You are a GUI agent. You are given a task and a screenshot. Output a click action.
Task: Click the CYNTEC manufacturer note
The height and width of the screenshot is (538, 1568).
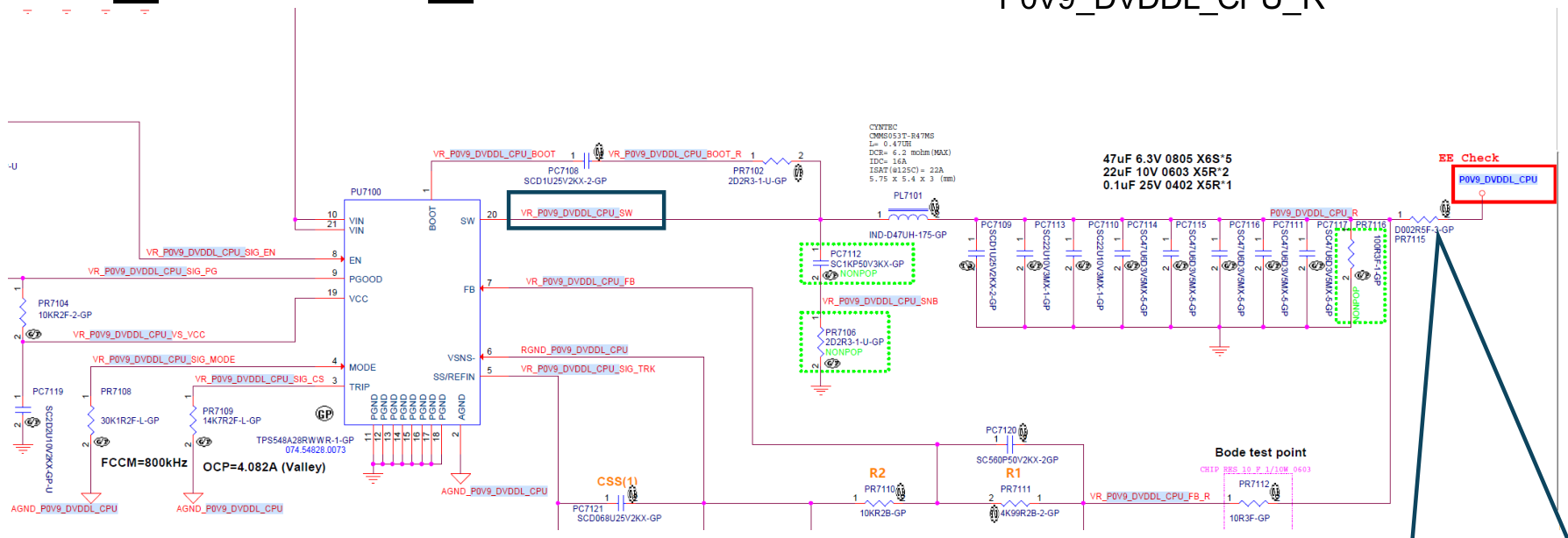[x=883, y=127]
